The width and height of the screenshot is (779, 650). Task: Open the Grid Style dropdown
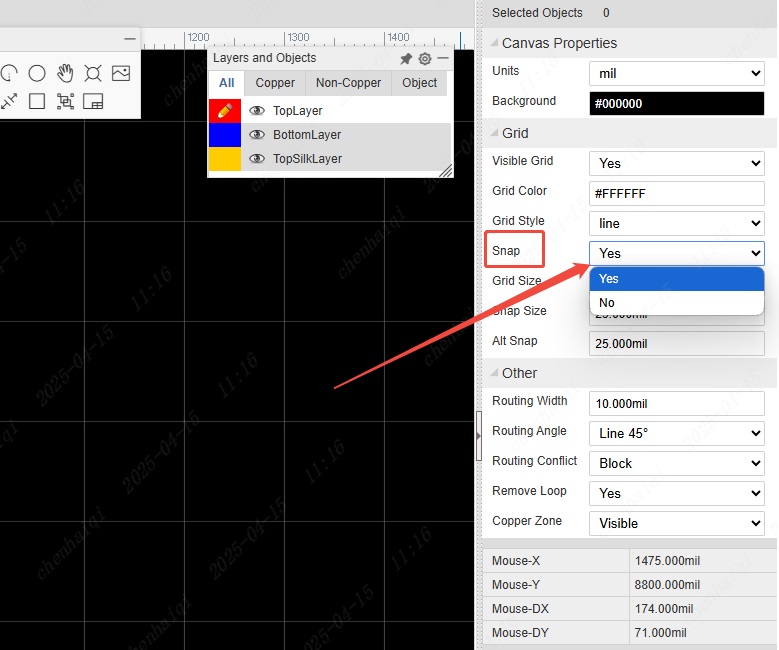coord(676,223)
